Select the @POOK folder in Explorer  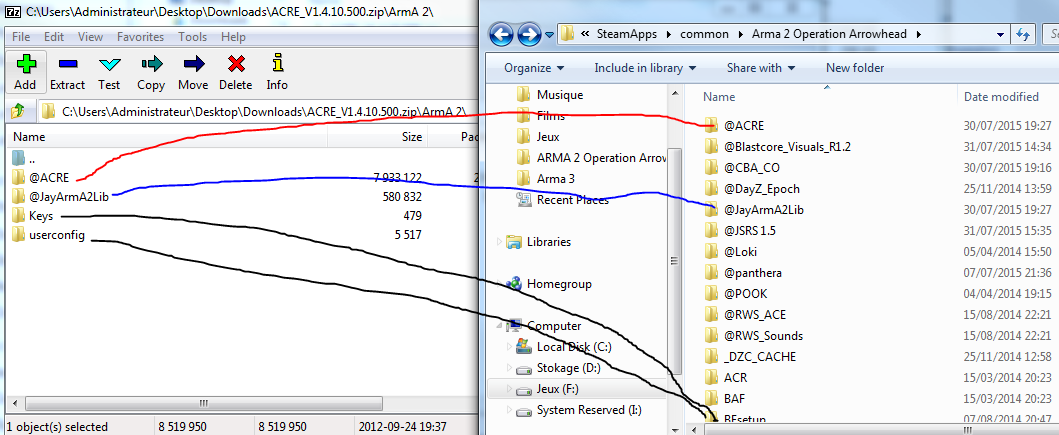coord(735,293)
